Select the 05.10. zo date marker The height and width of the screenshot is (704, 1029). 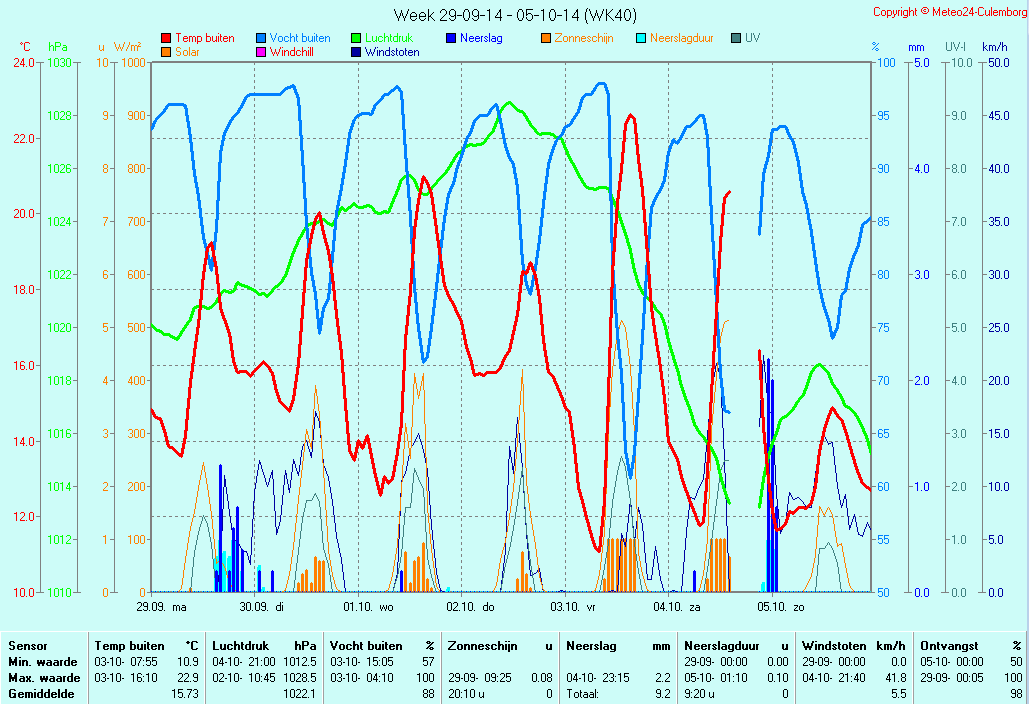[781, 606]
